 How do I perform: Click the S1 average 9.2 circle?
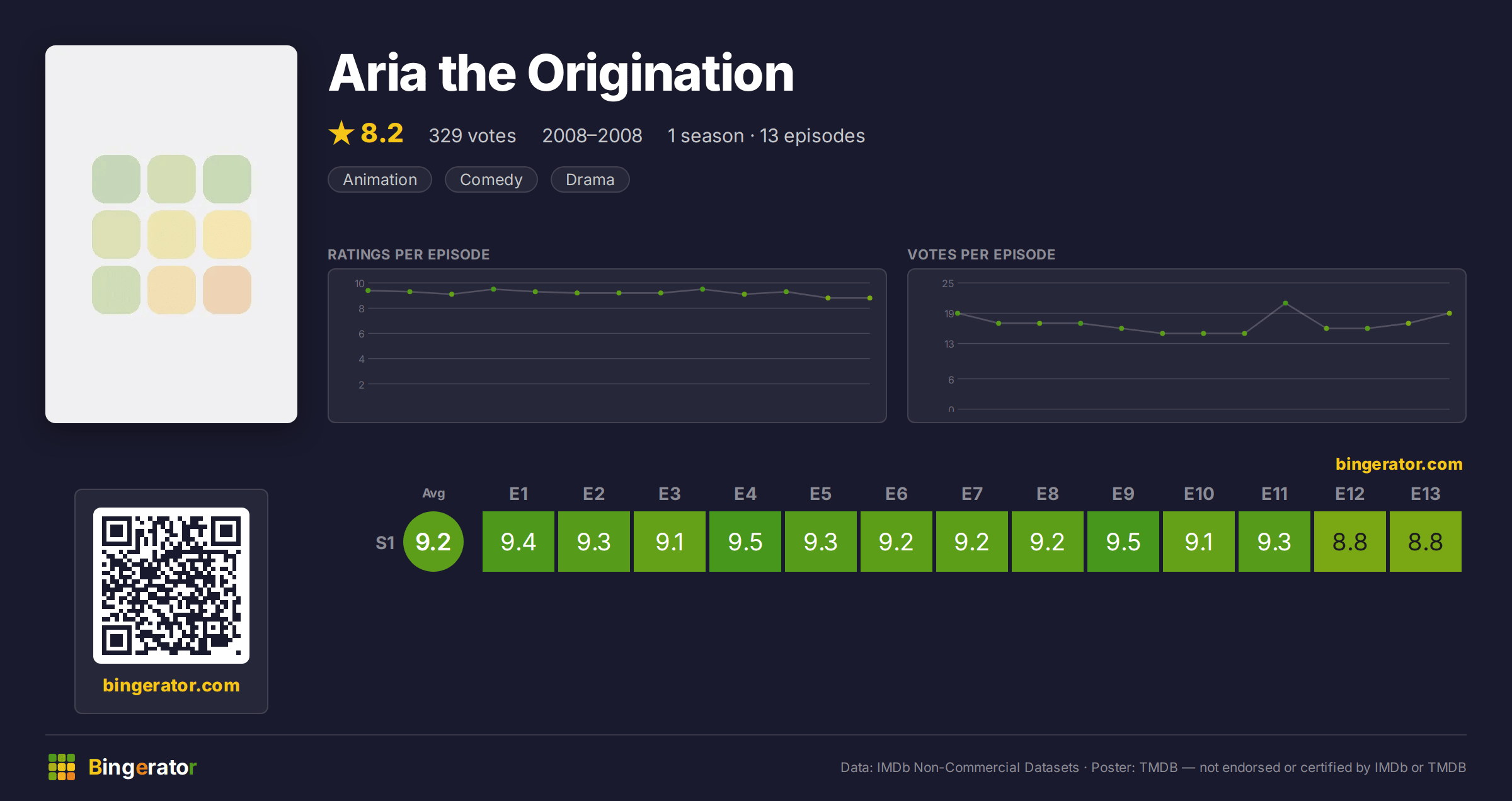[x=433, y=542]
